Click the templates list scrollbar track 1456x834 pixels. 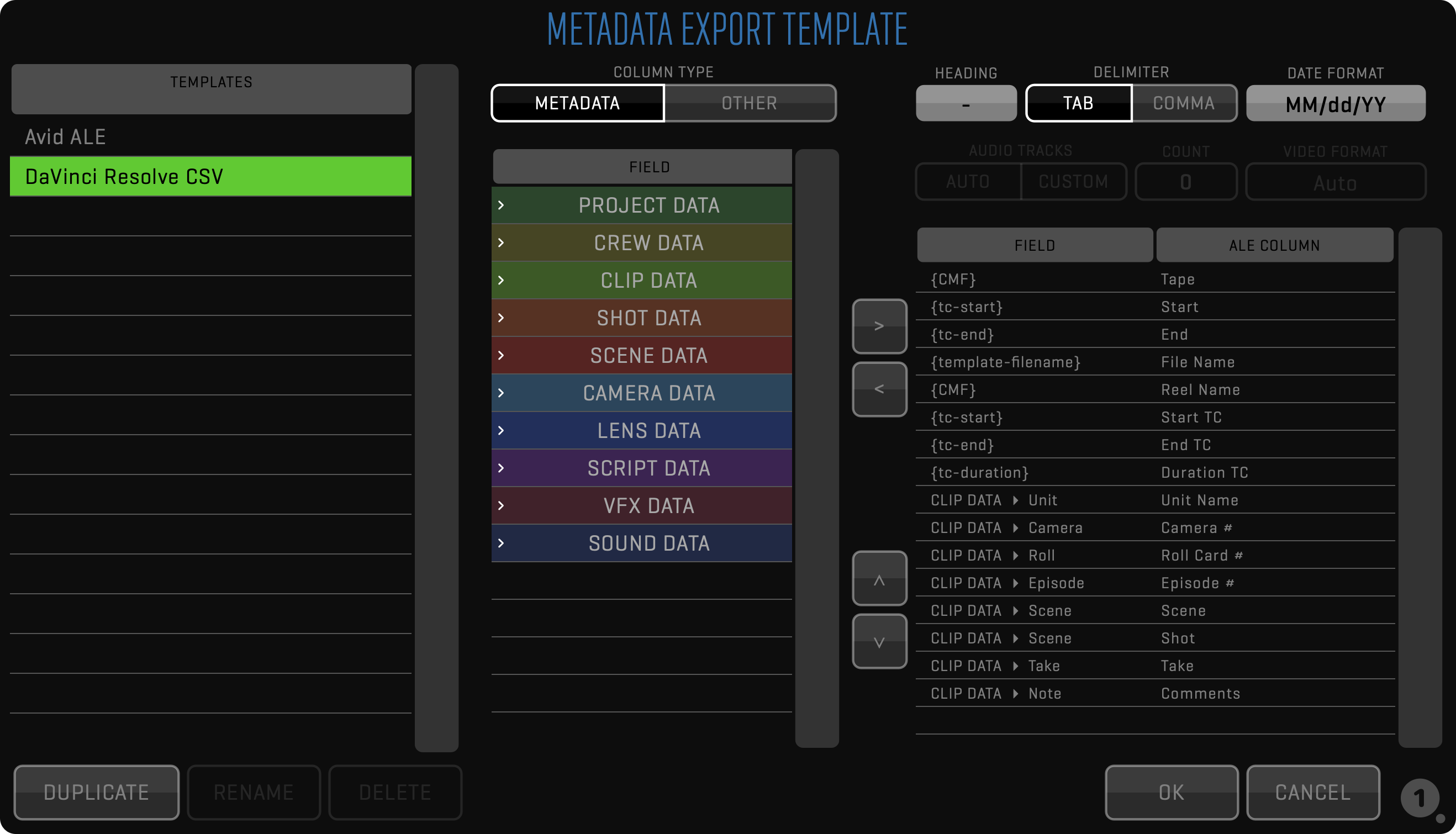coord(436,407)
